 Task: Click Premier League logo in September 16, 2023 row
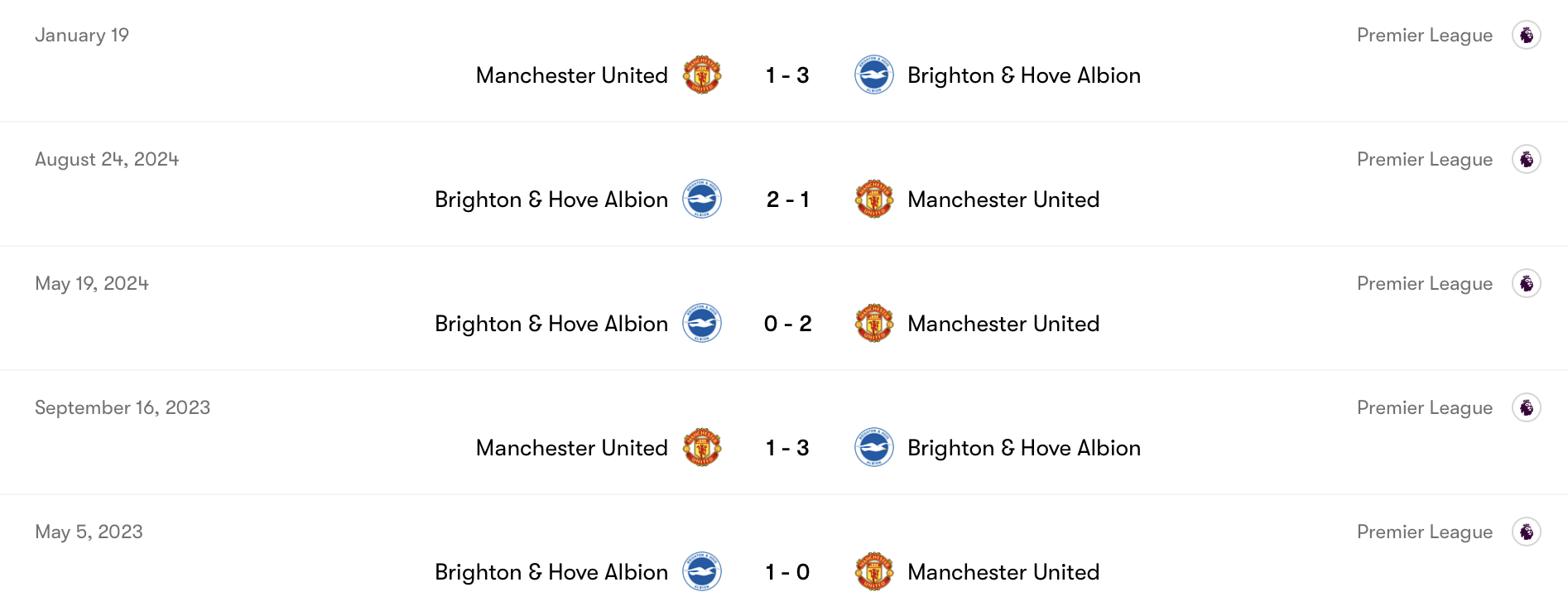pos(1526,408)
